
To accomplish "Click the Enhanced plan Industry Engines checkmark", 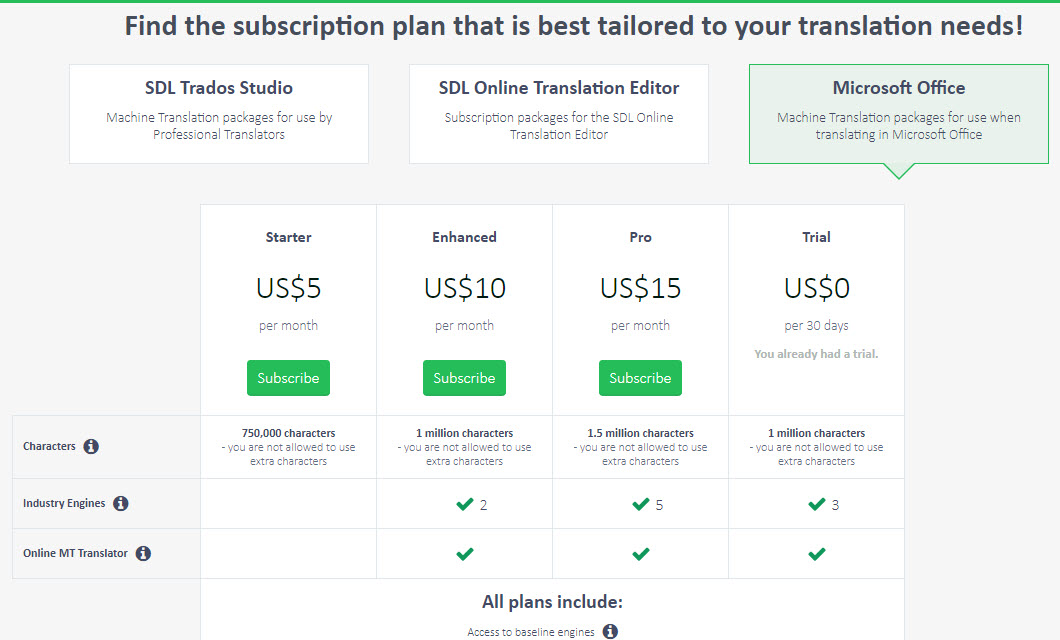I will 464,504.
